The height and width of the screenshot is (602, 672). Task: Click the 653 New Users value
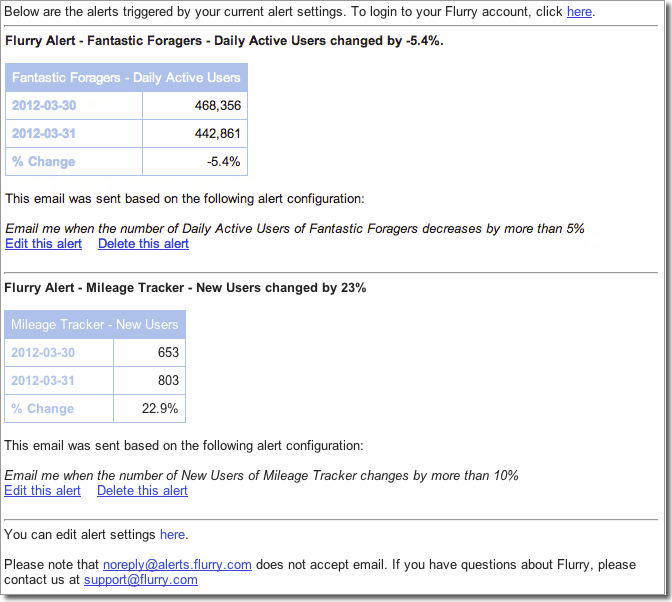pos(168,353)
